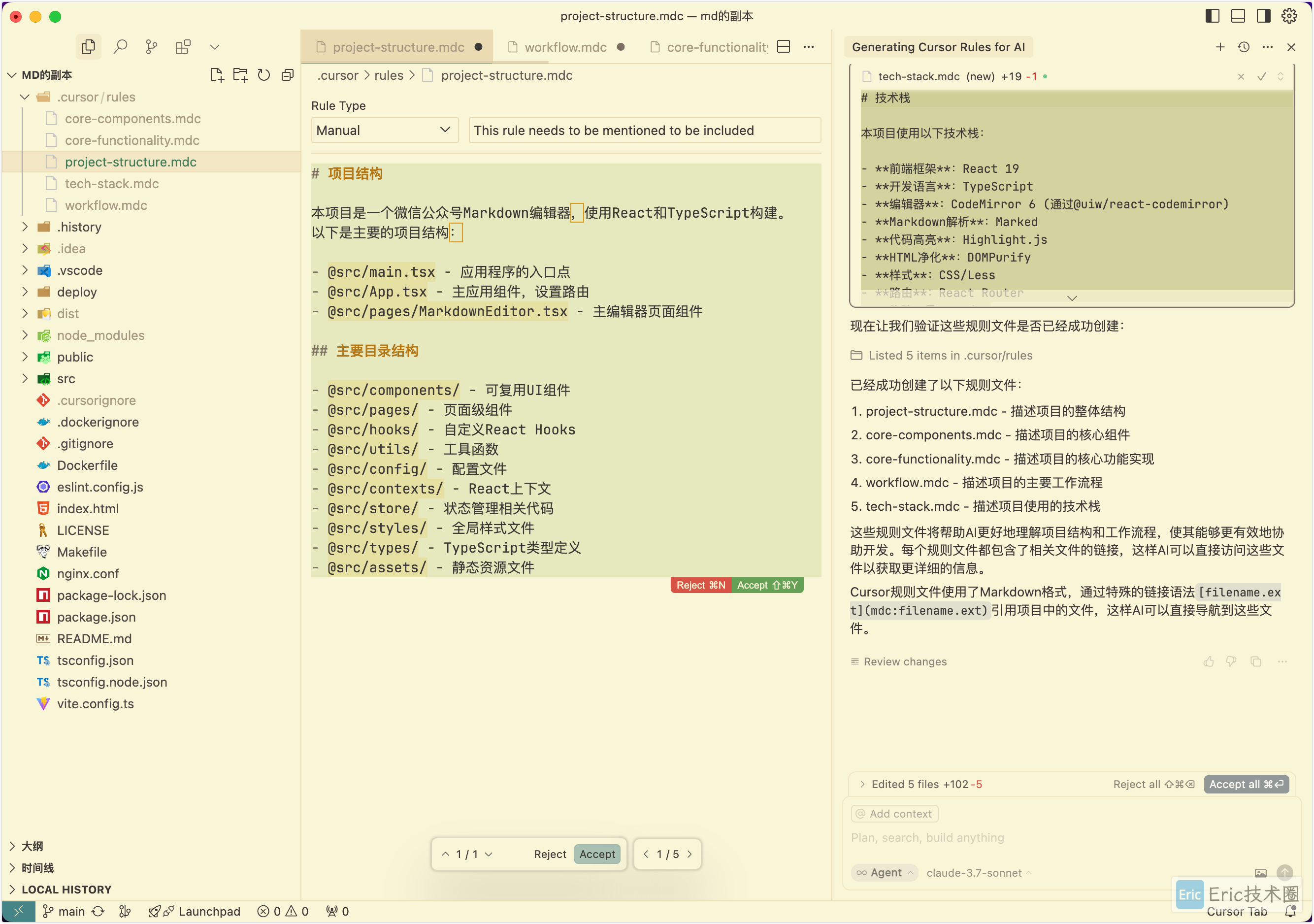Reject tech-stack.mdc change with X icon

tap(1241, 77)
